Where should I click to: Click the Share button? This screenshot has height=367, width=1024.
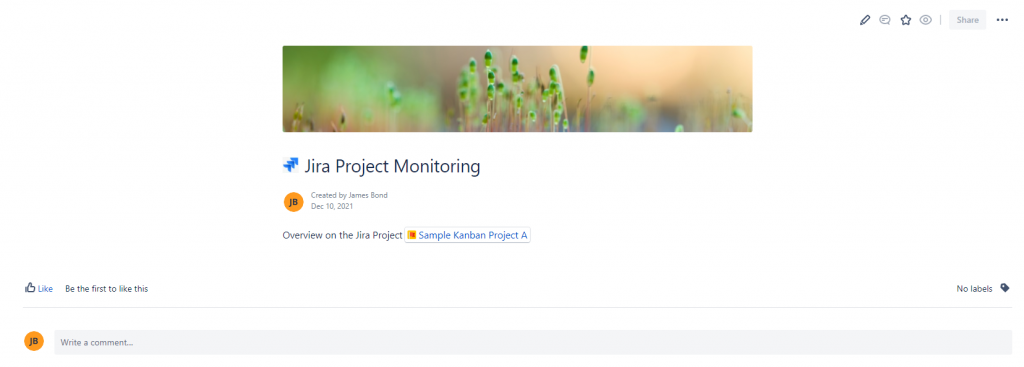pos(967,20)
